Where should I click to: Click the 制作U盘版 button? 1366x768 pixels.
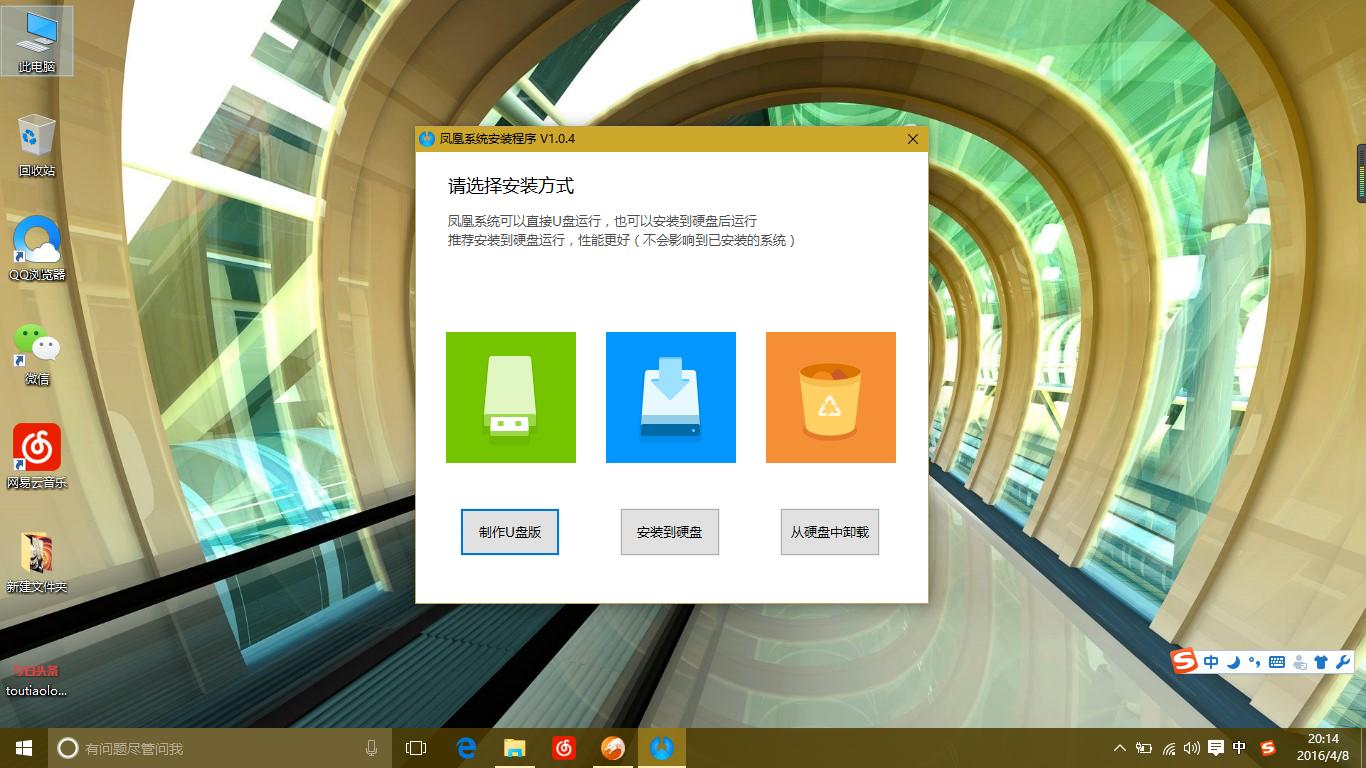click(510, 532)
